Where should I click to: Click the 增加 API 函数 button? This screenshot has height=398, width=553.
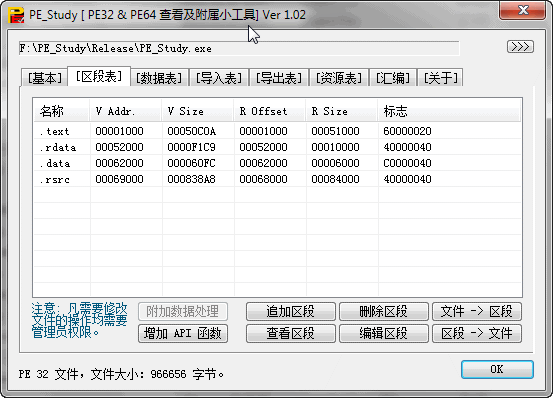[x=183, y=333]
